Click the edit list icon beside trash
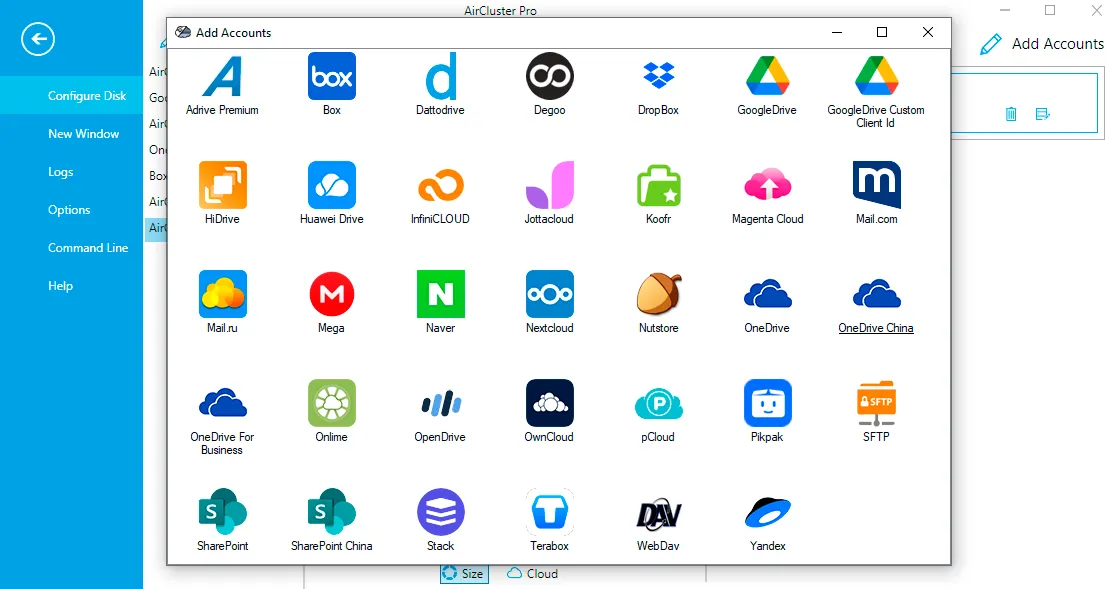Viewport: 1119px width, 589px height. click(1043, 114)
